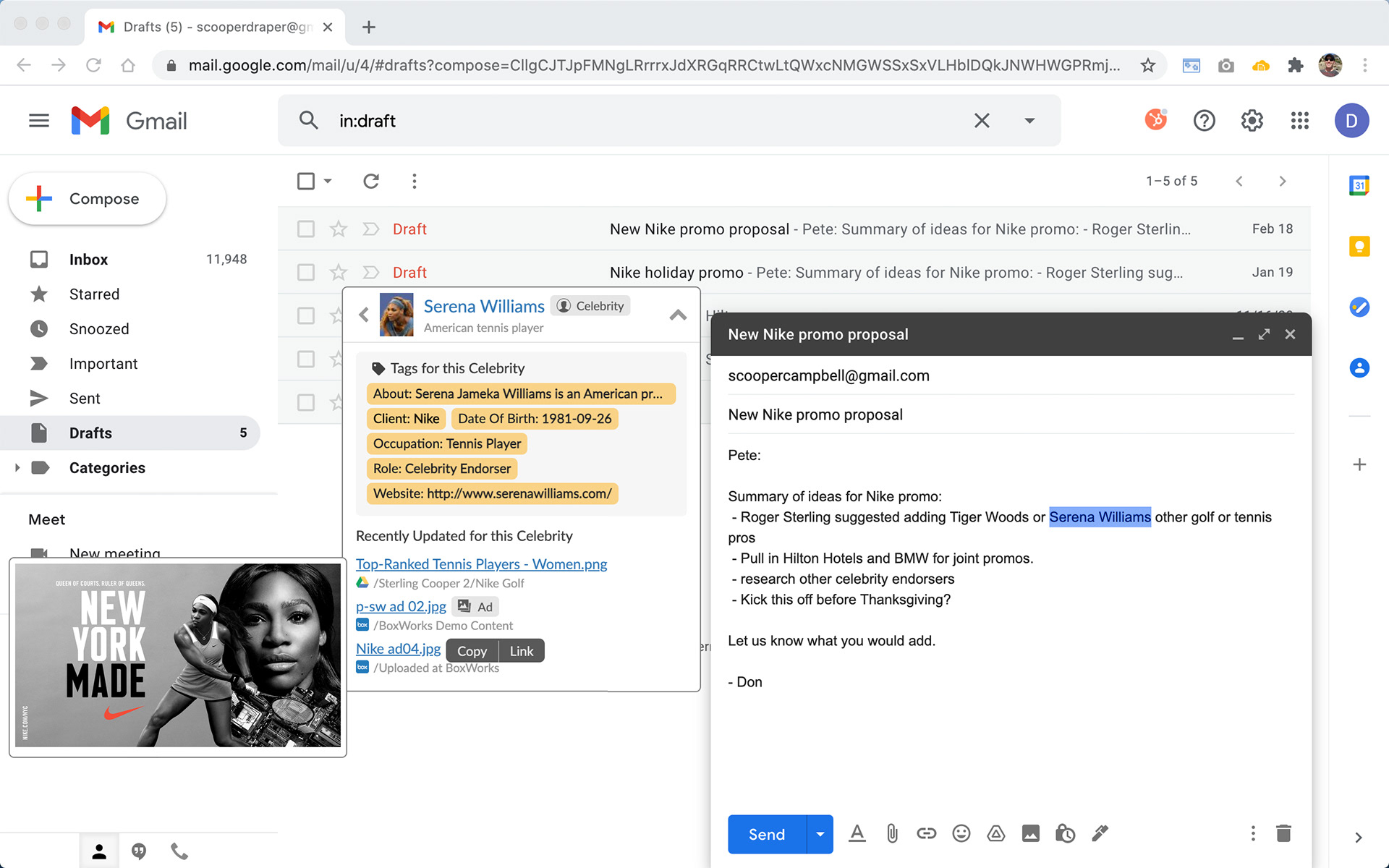Screen dimensions: 1389x868
Task: Open More options in compose window
Action: [1253, 834]
